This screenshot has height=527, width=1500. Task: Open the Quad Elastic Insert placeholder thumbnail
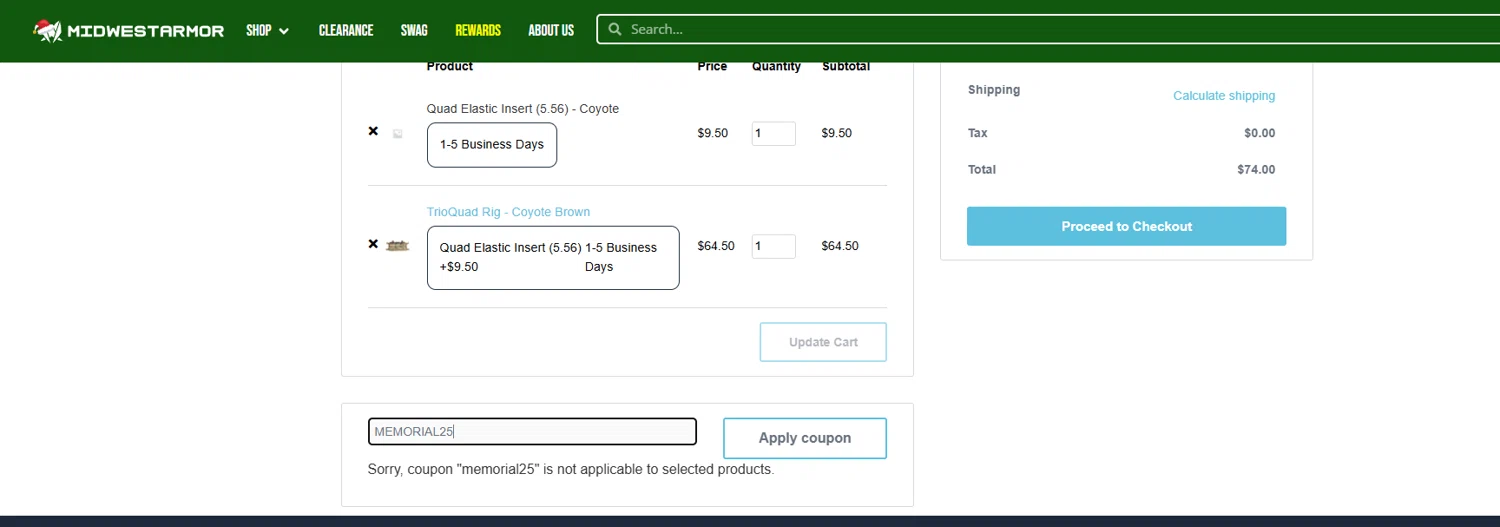398,133
